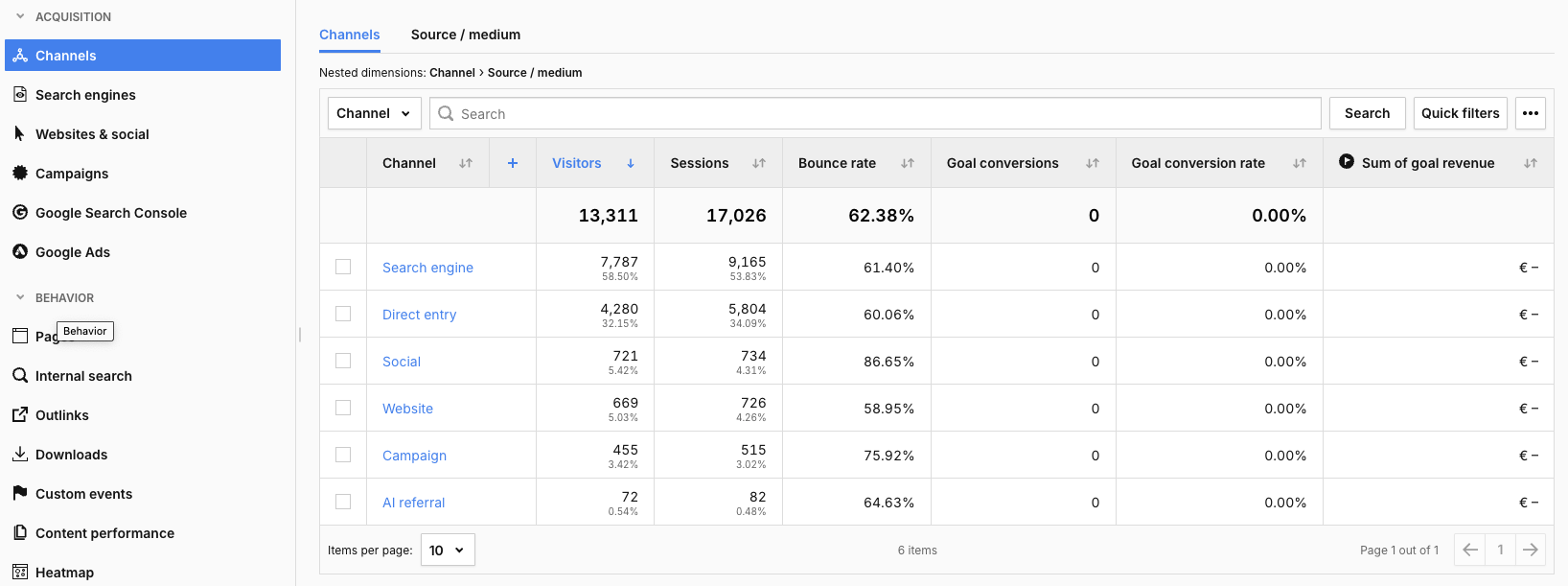Open Internal search in the sidebar
This screenshot has height=586, width=1568.
point(83,376)
